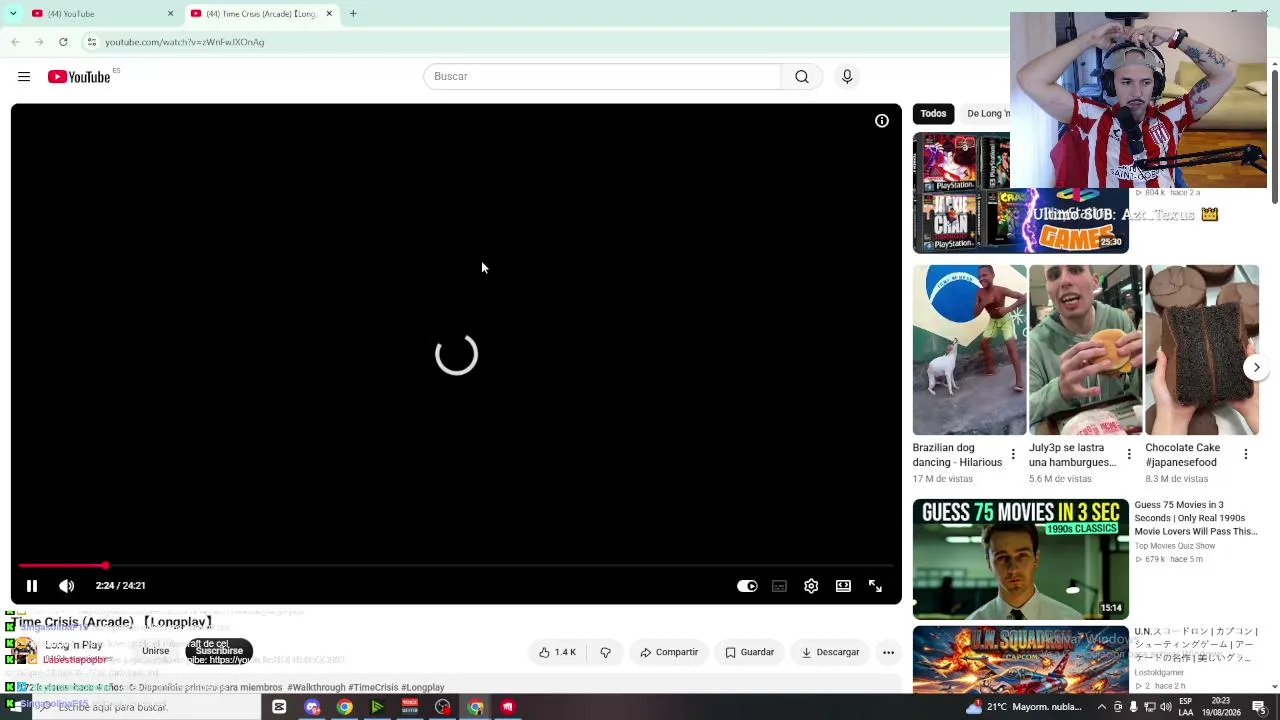Click the search magnifier button
Screen dimensions: 1280x720
(802, 77)
